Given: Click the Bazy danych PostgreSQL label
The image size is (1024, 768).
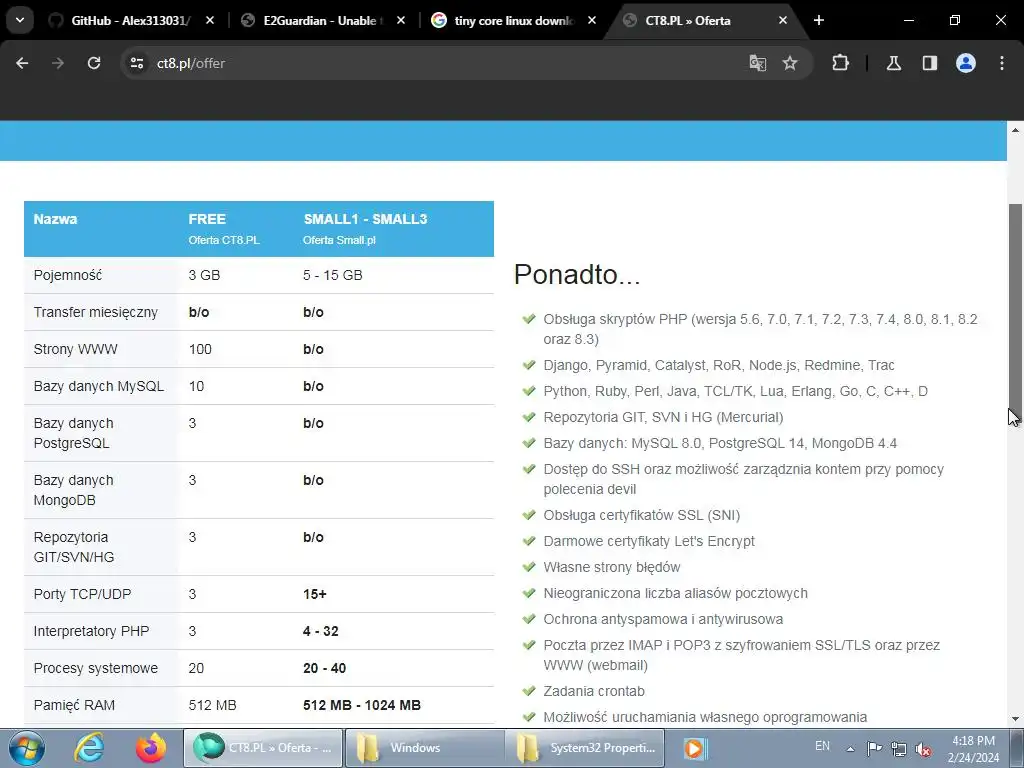Looking at the screenshot, I should click(x=73, y=433).
